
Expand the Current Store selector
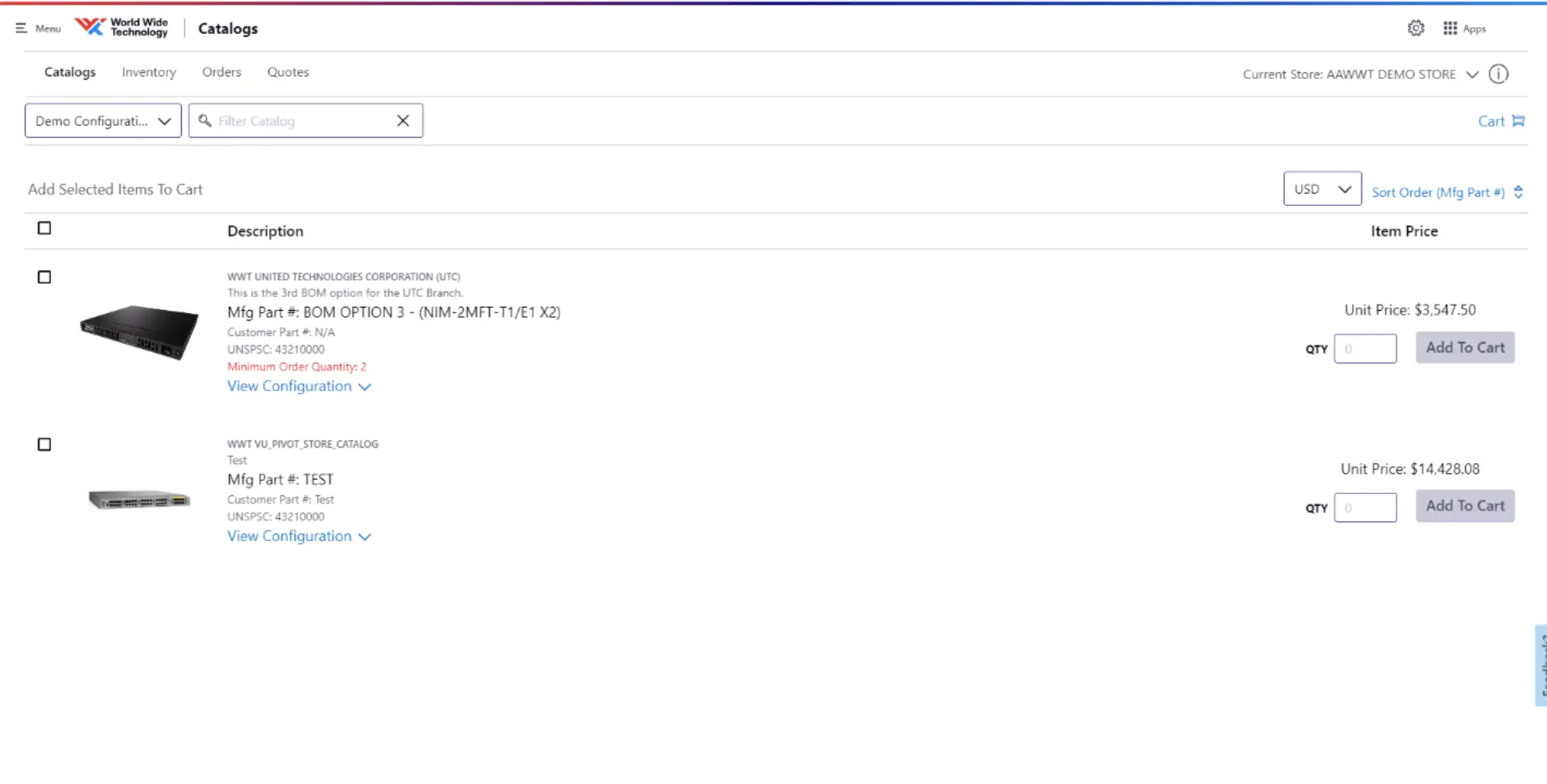(1361, 74)
